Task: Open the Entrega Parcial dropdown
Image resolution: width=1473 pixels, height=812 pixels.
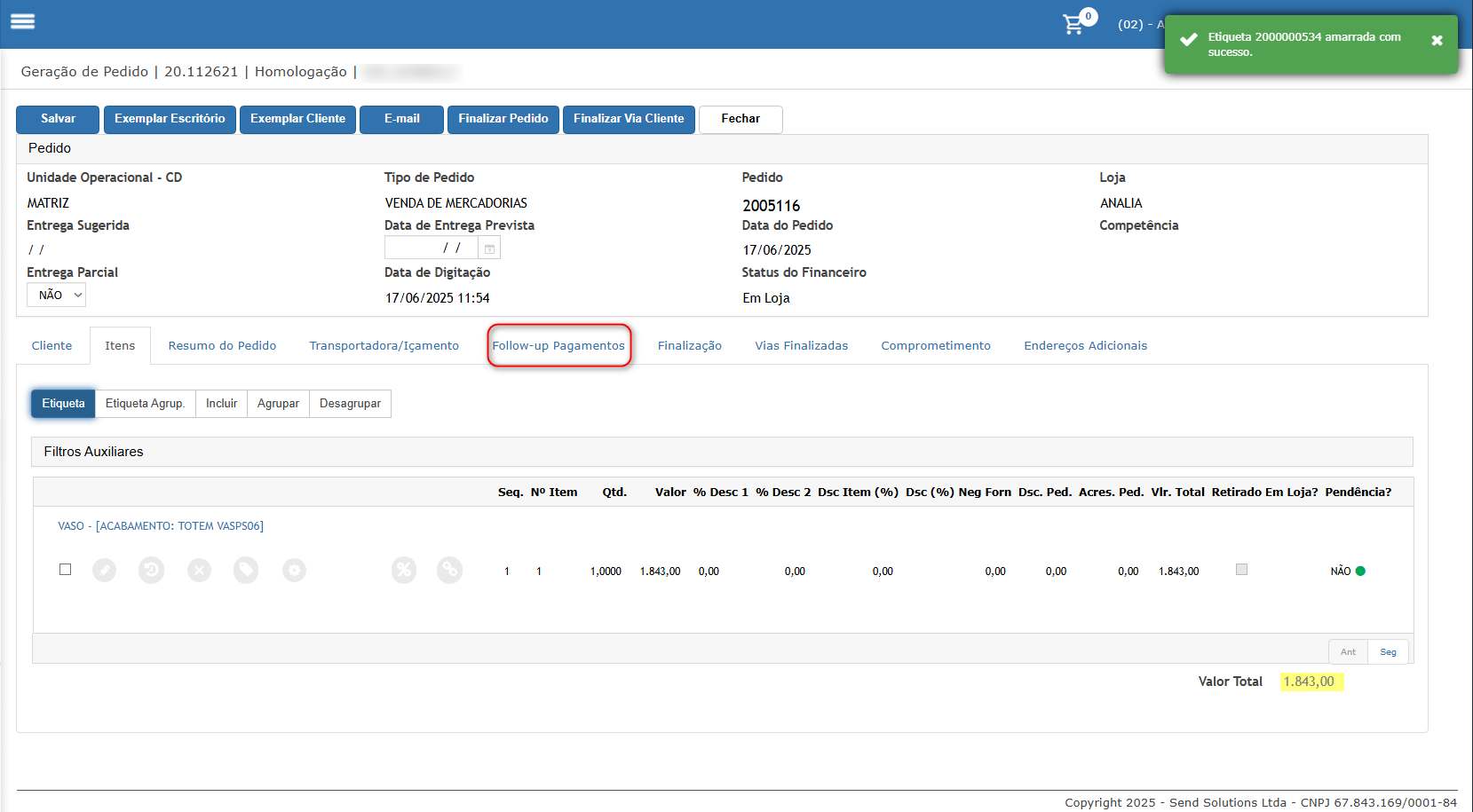Action: 56,295
